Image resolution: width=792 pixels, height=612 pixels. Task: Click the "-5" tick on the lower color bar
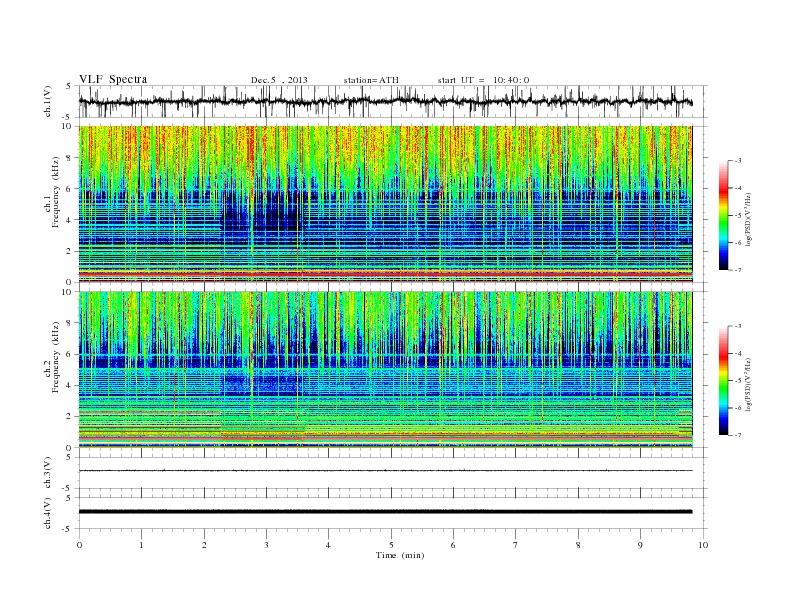tap(738, 381)
